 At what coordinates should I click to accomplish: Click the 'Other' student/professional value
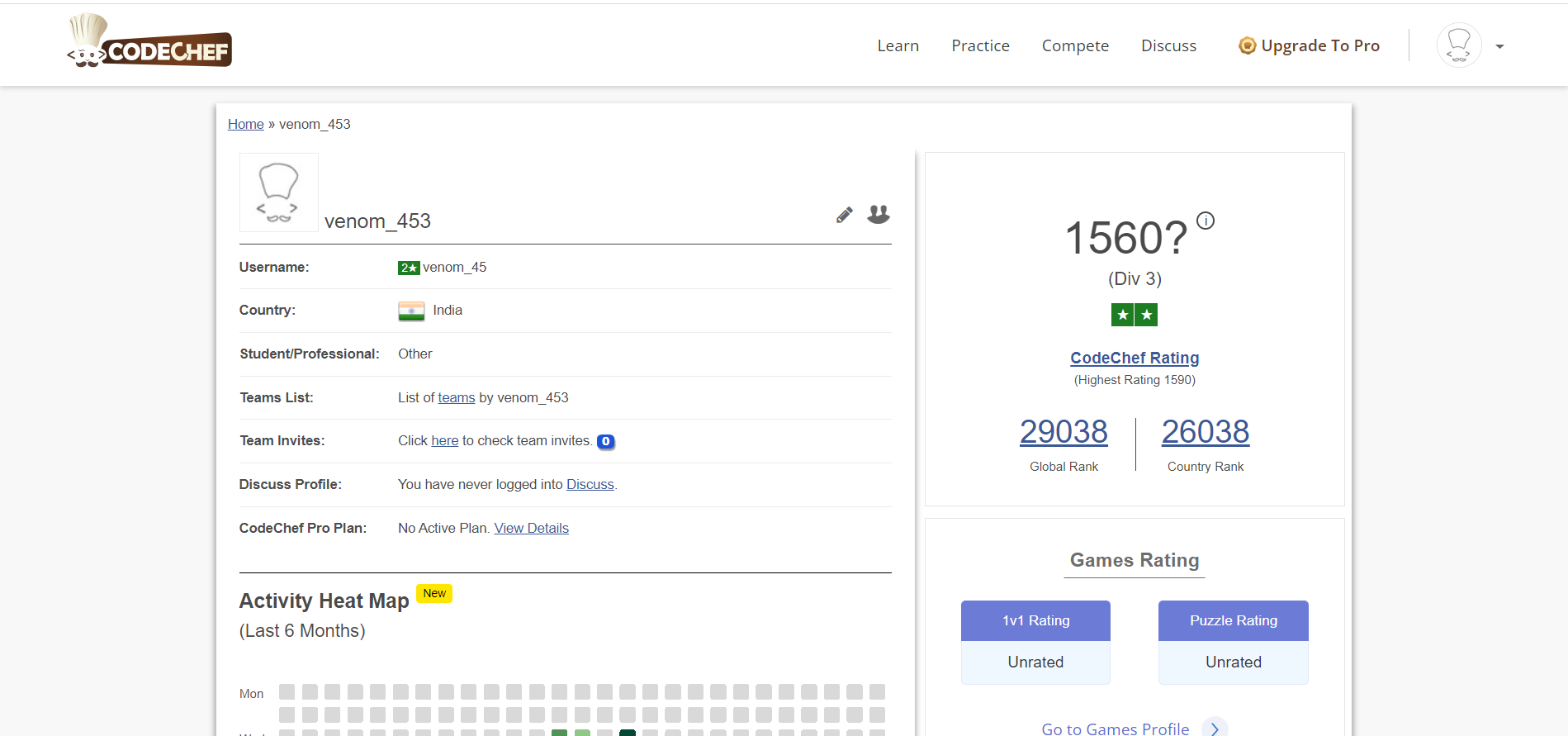(415, 354)
